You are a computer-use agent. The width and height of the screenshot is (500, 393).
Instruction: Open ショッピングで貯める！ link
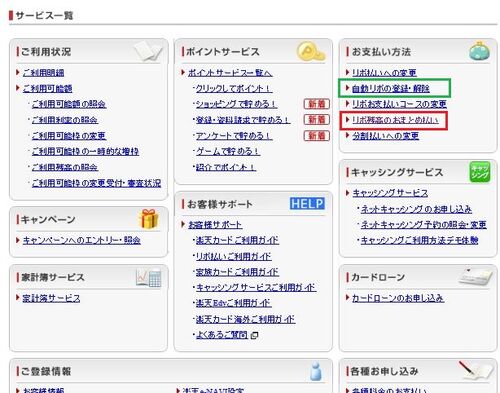pos(236,104)
